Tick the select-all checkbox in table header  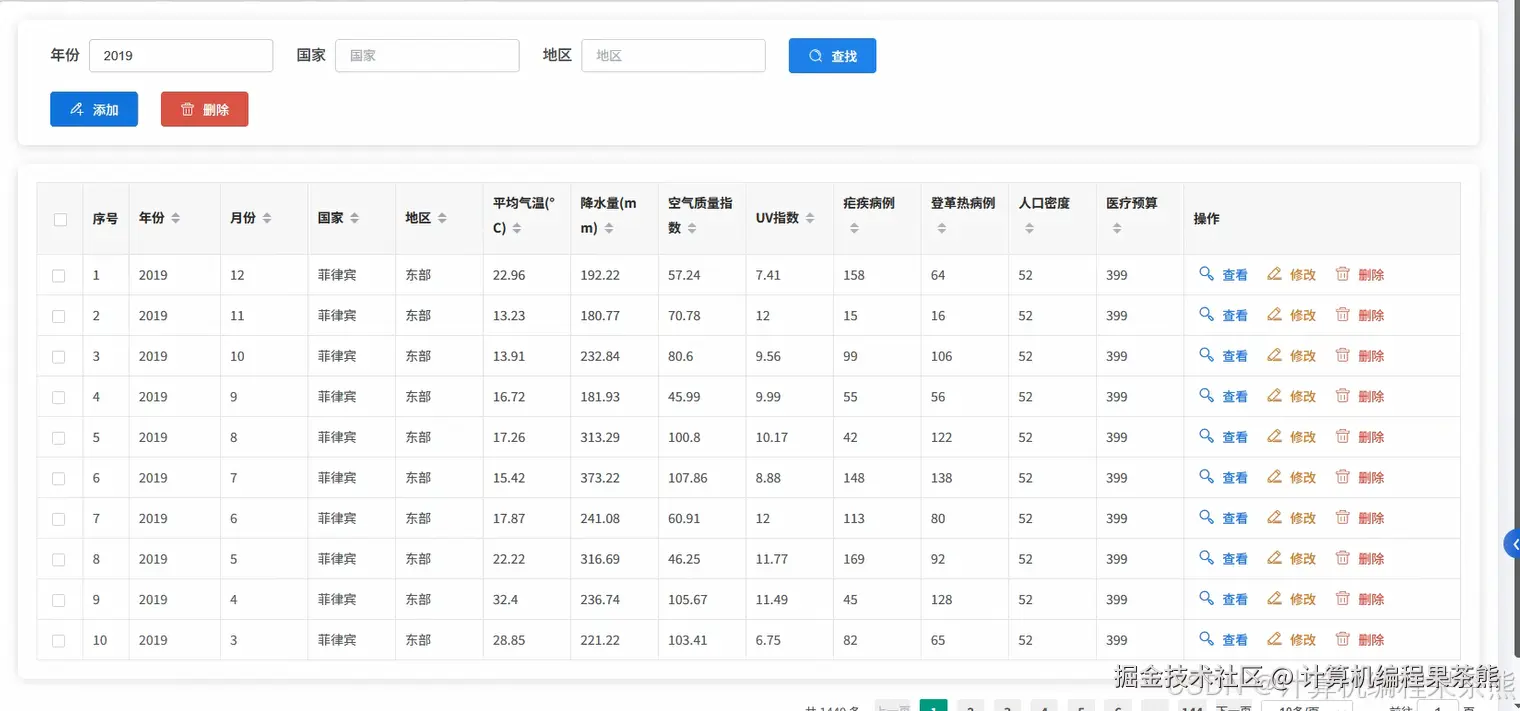pos(60,219)
